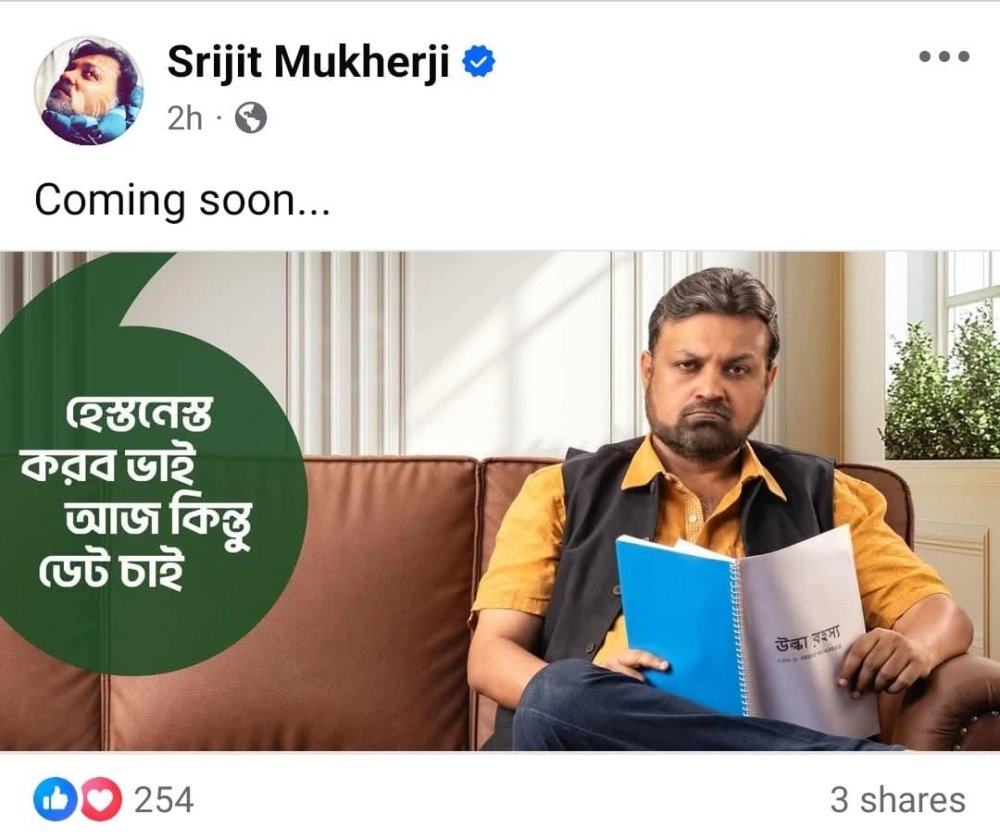Click the 2h post timestamp

pyautogui.click(x=184, y=118)
